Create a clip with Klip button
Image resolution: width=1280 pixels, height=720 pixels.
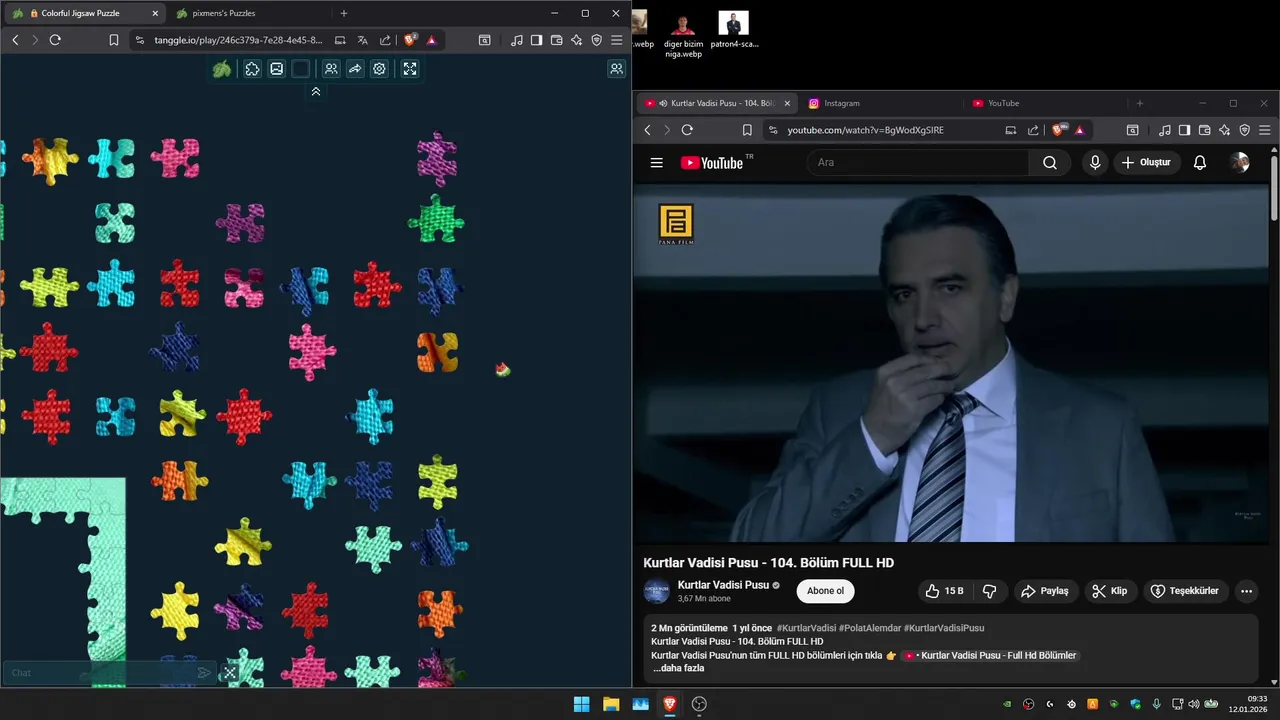pyautogui.click(x=1110, y=591)
